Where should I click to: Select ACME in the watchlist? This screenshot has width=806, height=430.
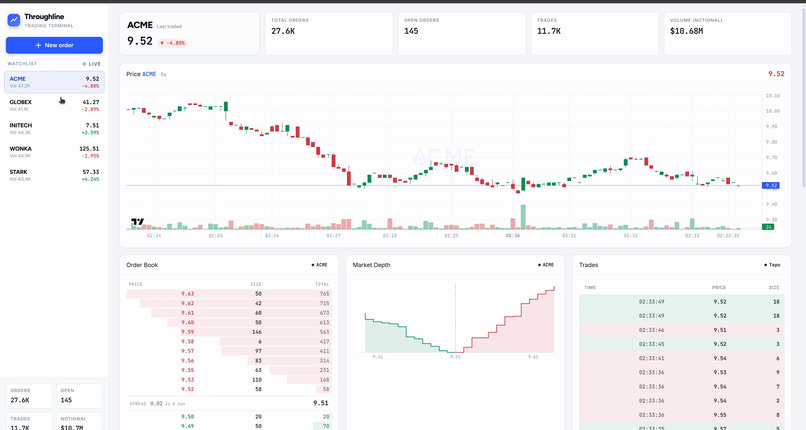(54, 82)
